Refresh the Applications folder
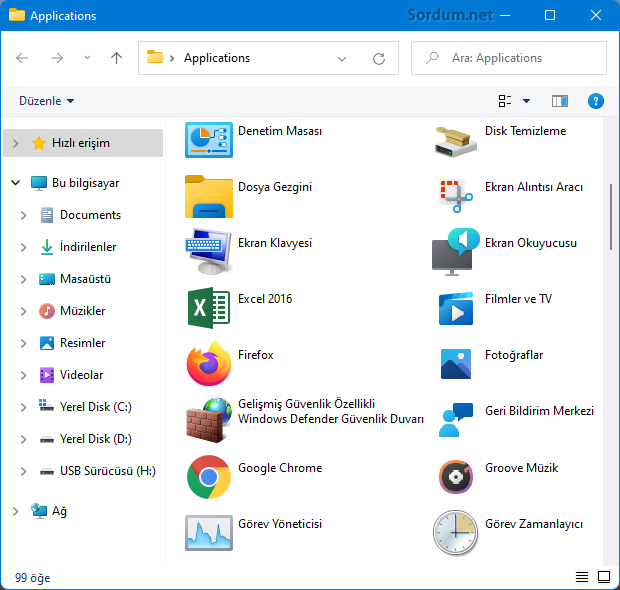 point(379,59)
